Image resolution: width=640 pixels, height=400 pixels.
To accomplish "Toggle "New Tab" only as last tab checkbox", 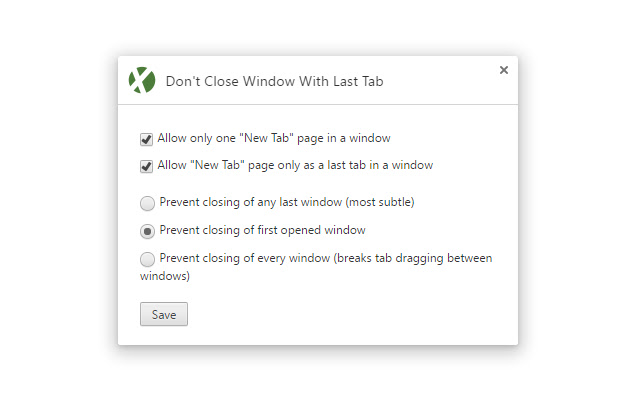I will click(x=147, y=166).
